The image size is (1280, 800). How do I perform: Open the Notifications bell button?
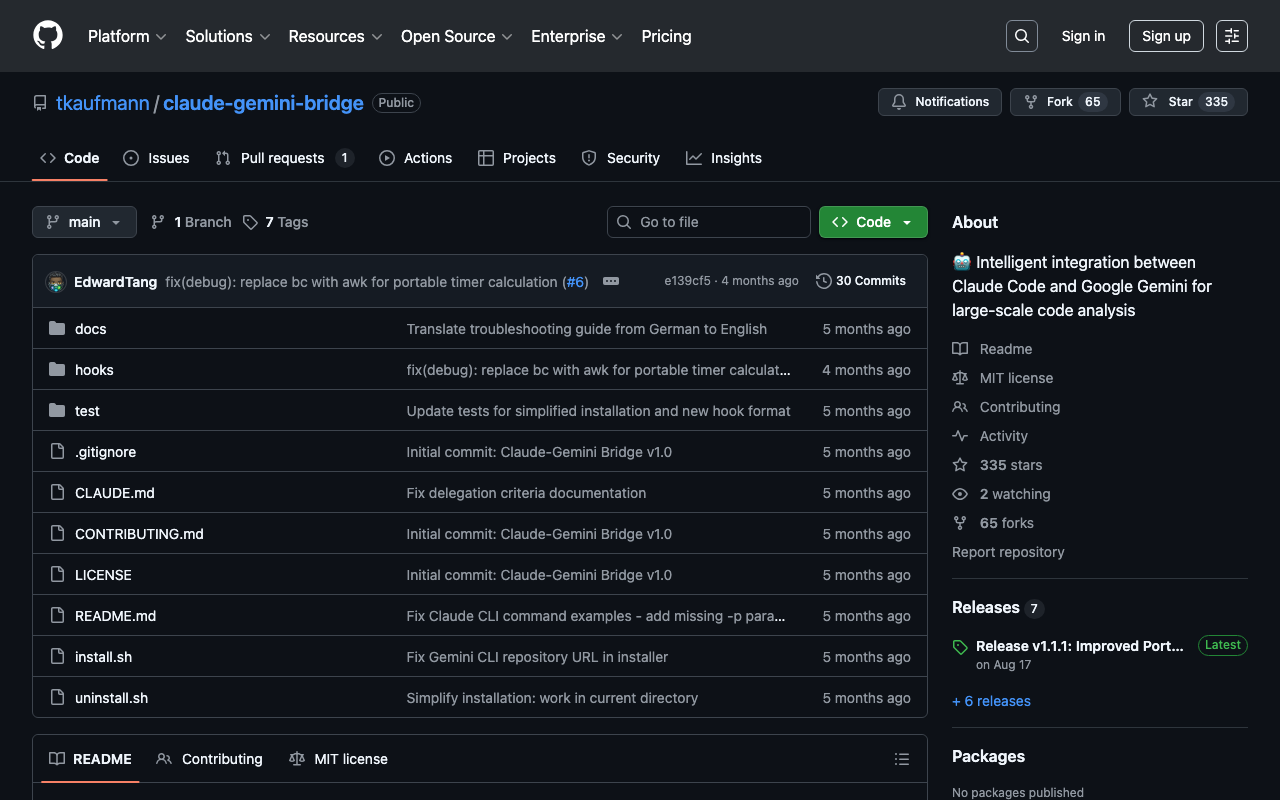coord(939,102)
